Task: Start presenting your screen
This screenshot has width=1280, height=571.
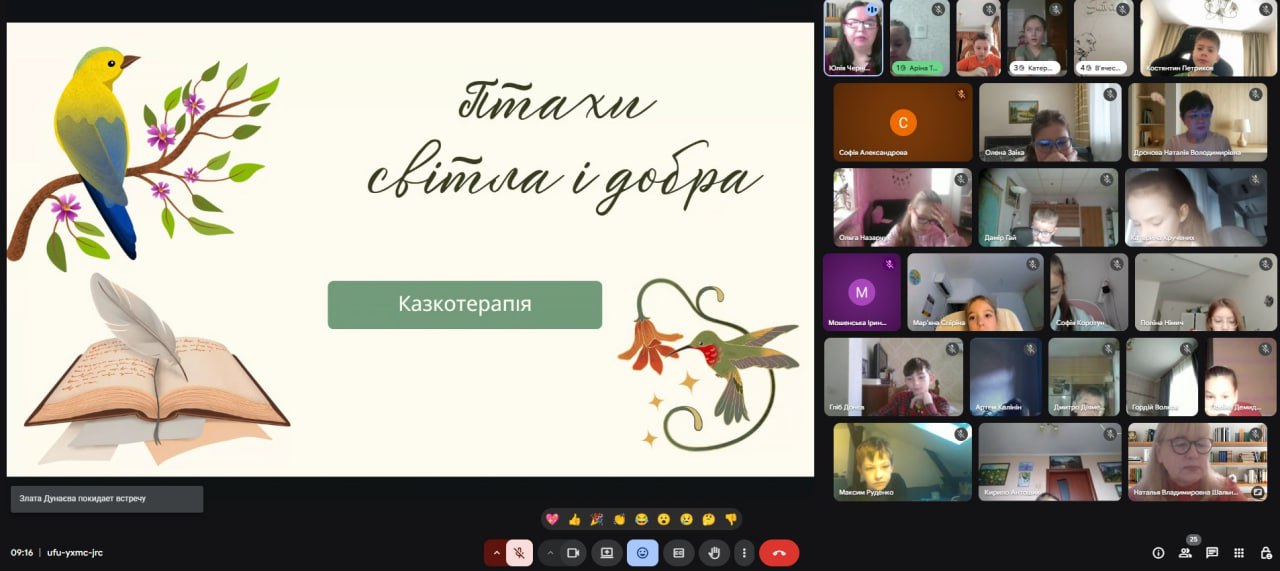Action: point(606,552)
